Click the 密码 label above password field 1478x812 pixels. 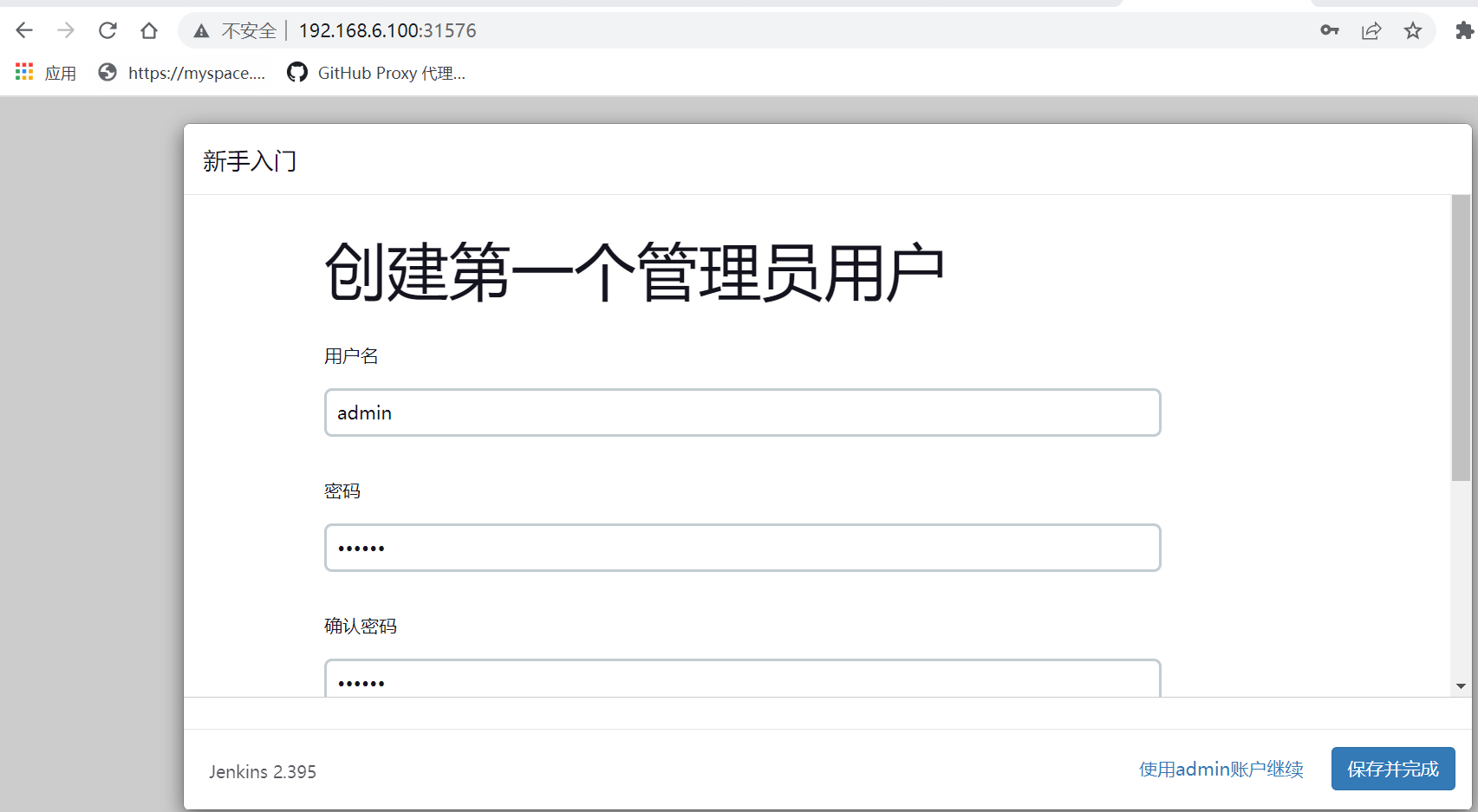[x=342, y=491]
